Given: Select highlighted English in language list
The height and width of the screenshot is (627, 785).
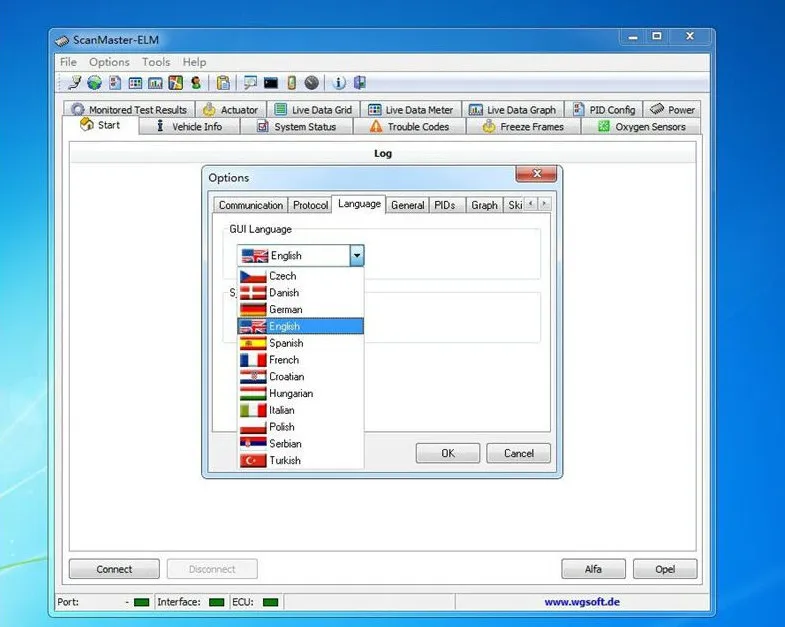Looking at the screenshot, I should (300, 326).
